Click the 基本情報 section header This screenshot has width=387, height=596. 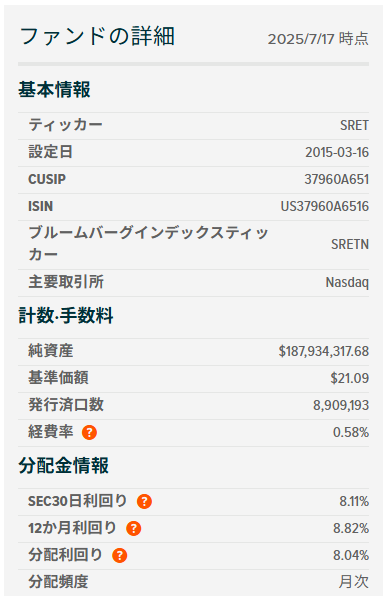(x=54, y=90)
